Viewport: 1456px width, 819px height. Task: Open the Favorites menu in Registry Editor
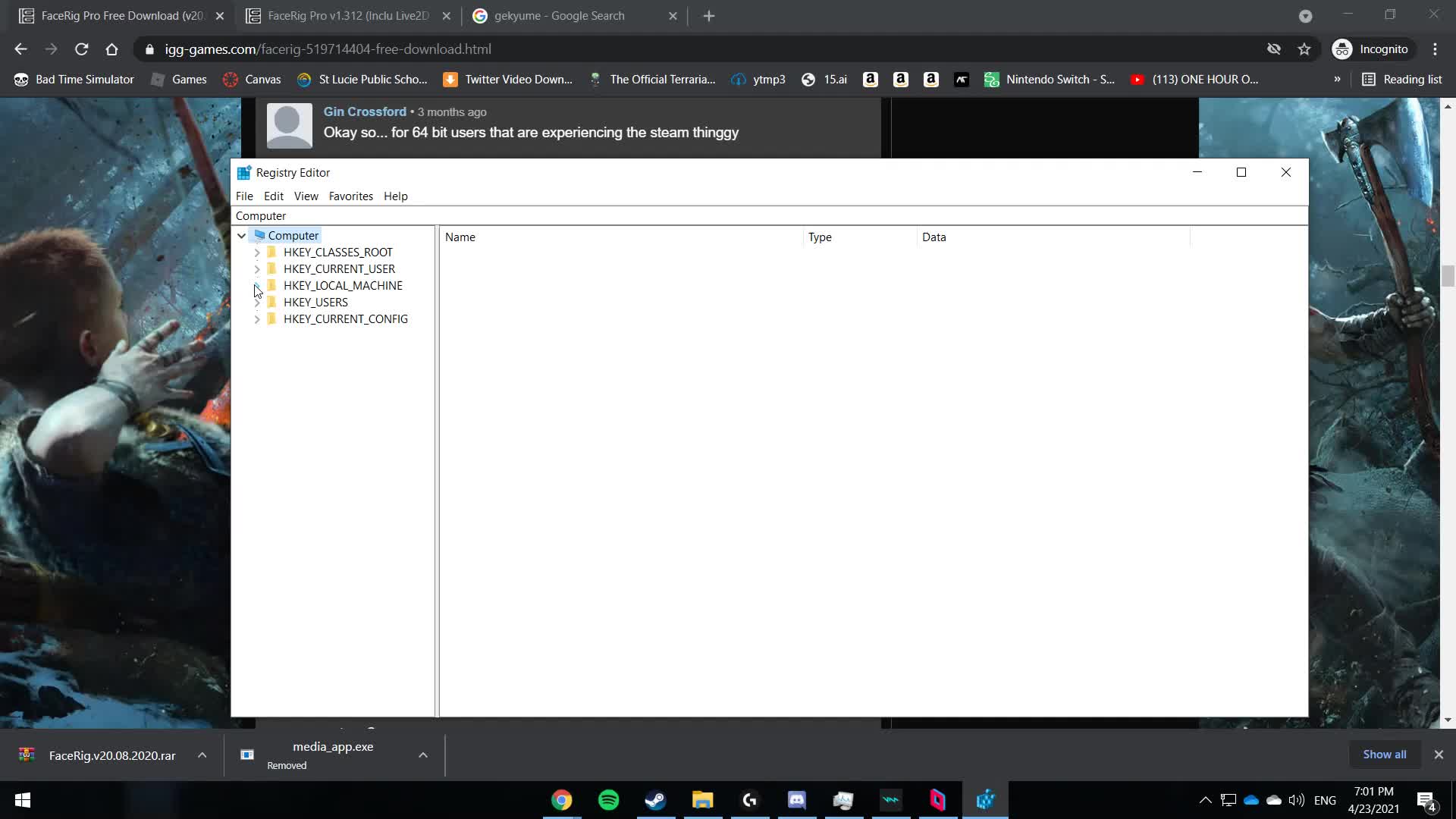coord(350,196)
